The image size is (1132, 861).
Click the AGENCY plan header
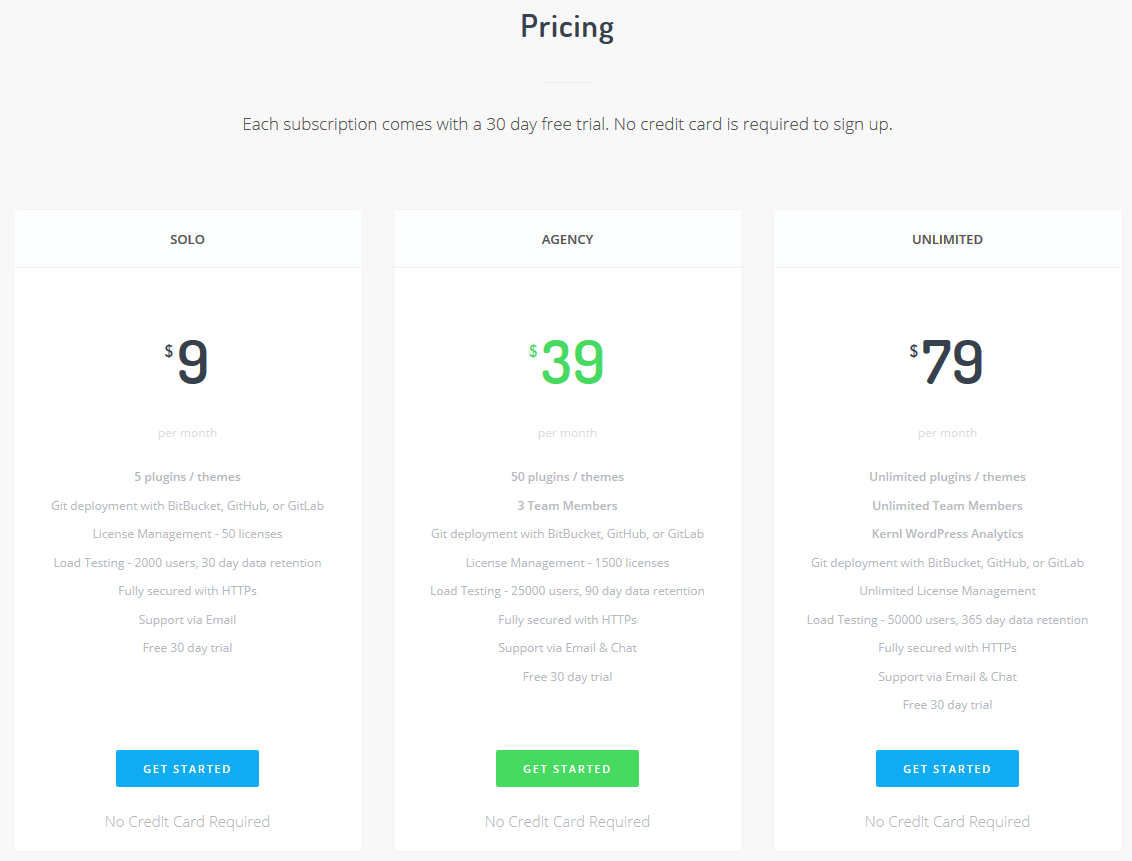coord(567,239)
